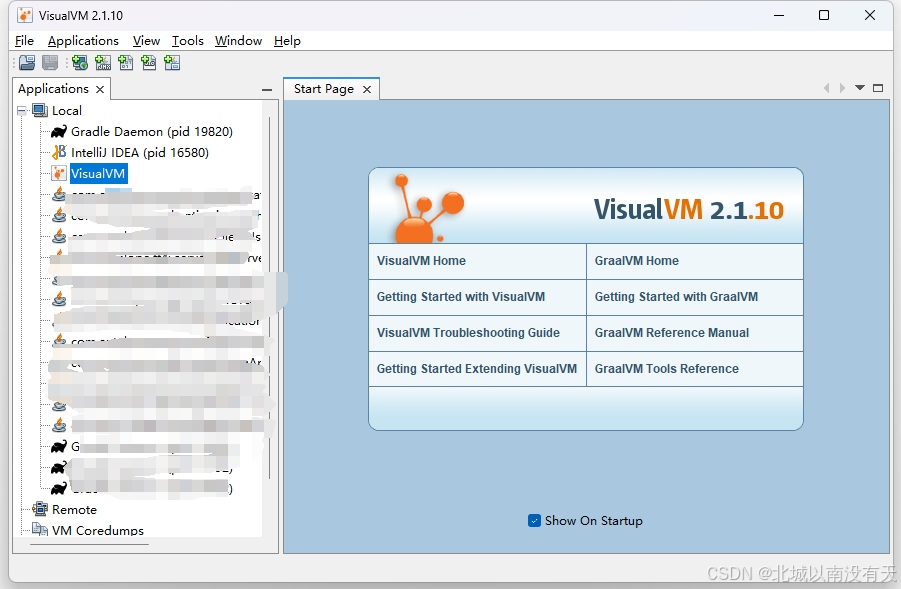Open the File menu

[24, 41]
